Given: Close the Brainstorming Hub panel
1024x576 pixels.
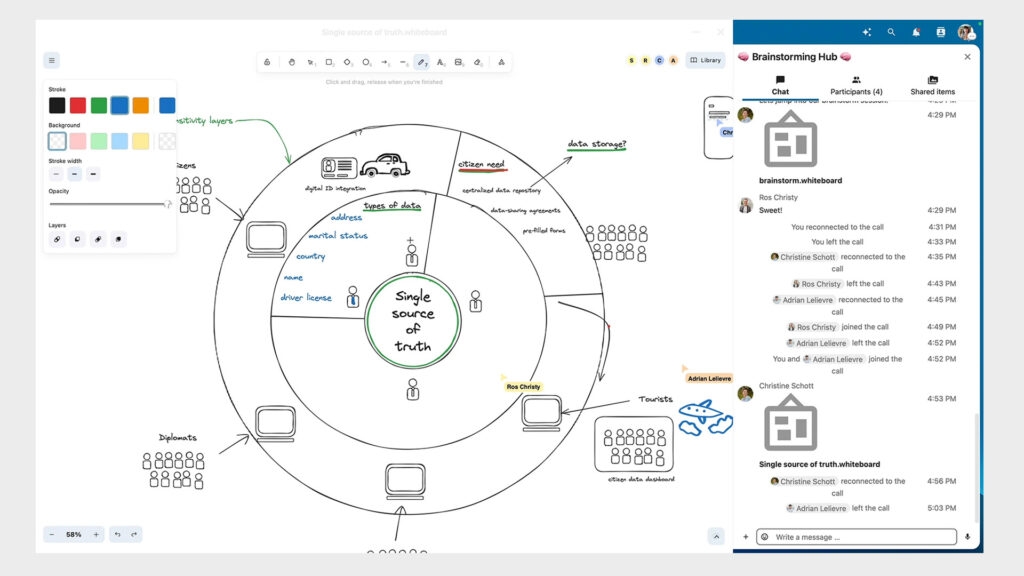Looking at the screenshot, I should tap(967, 57).
